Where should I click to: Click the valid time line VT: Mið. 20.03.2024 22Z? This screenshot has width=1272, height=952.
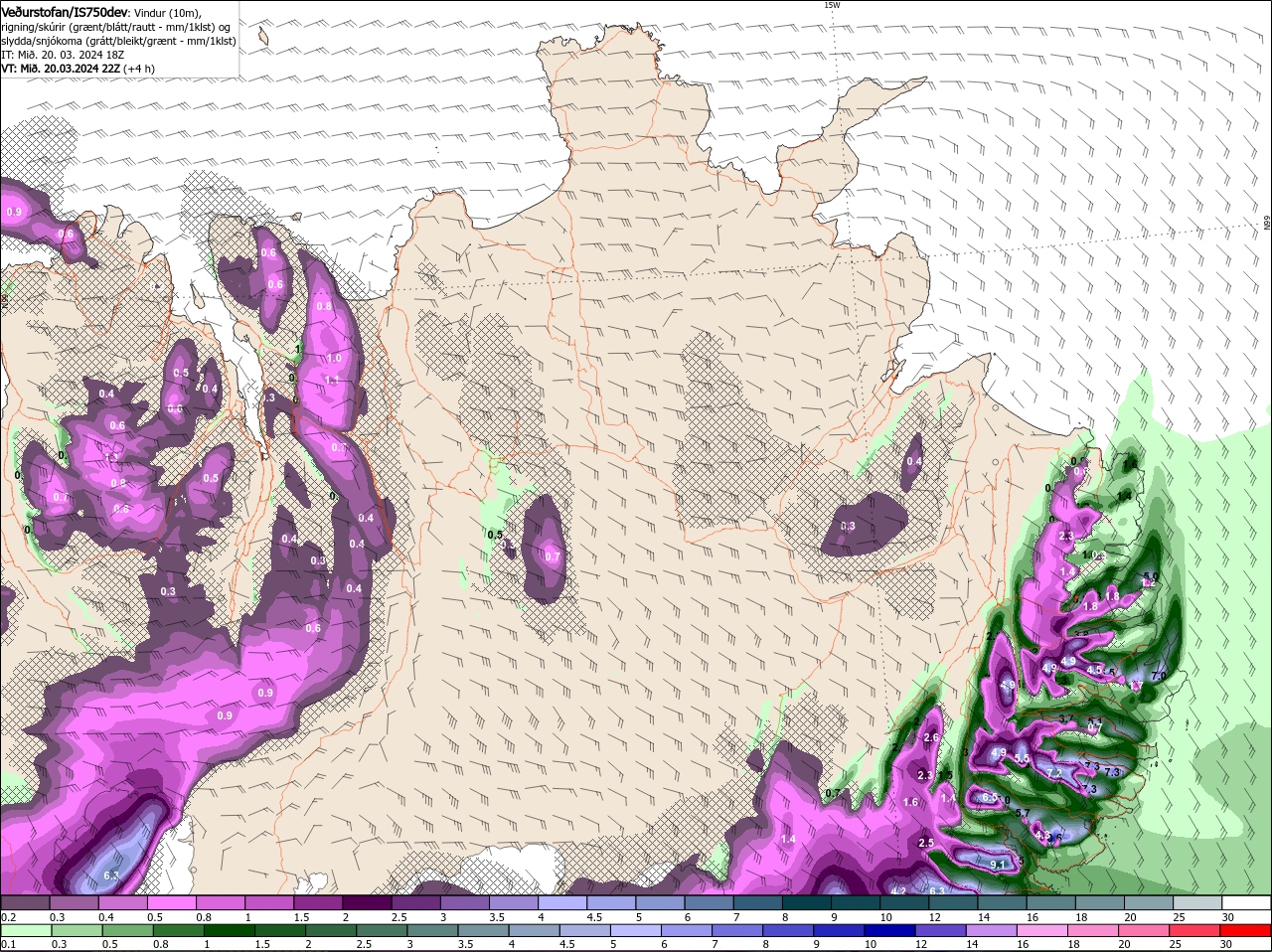click(x=60, y=69)
